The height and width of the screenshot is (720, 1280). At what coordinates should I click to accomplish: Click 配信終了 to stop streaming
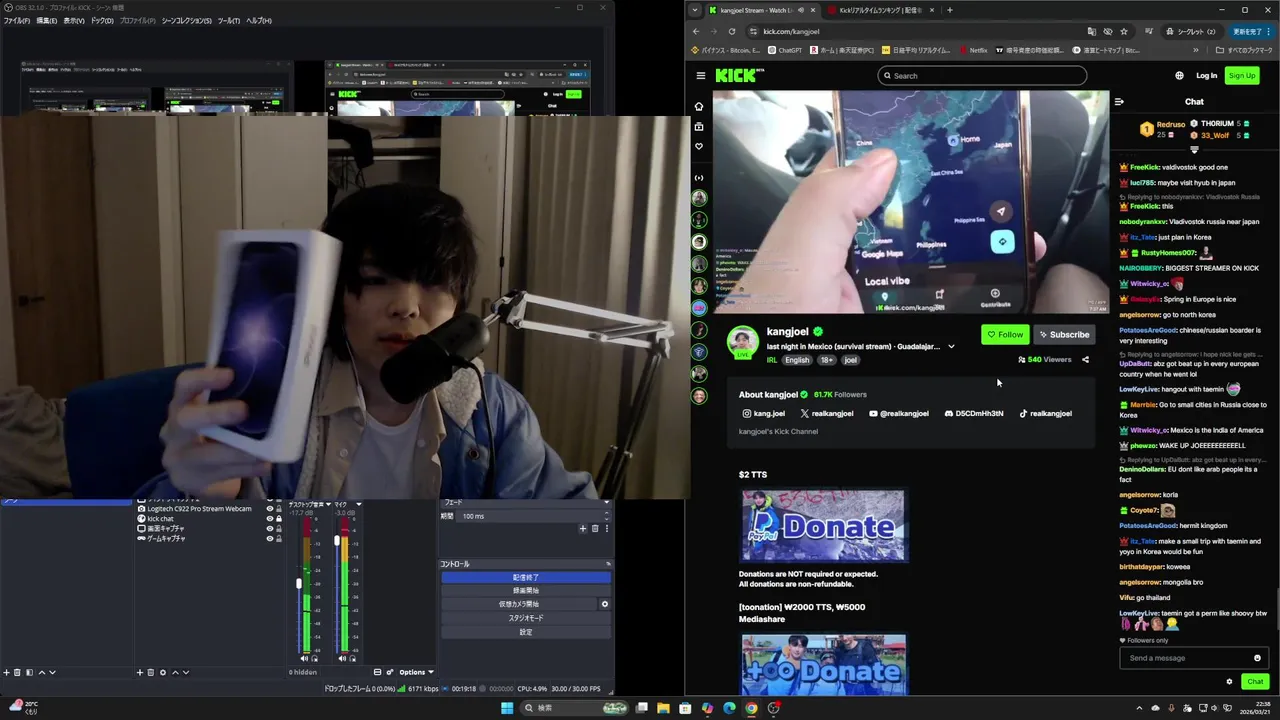(525, 577)
